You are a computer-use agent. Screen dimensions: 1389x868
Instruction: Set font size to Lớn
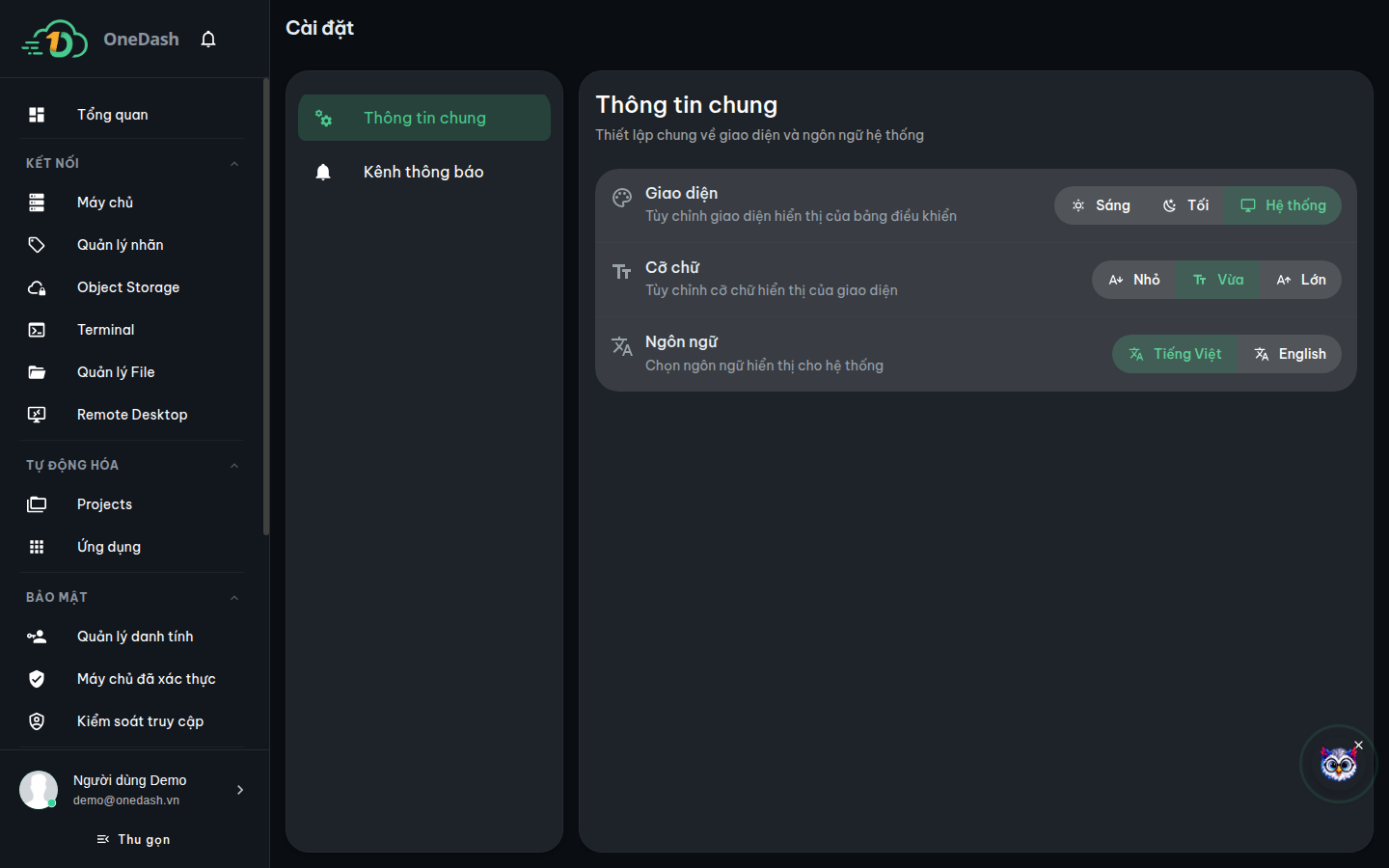1301,280
